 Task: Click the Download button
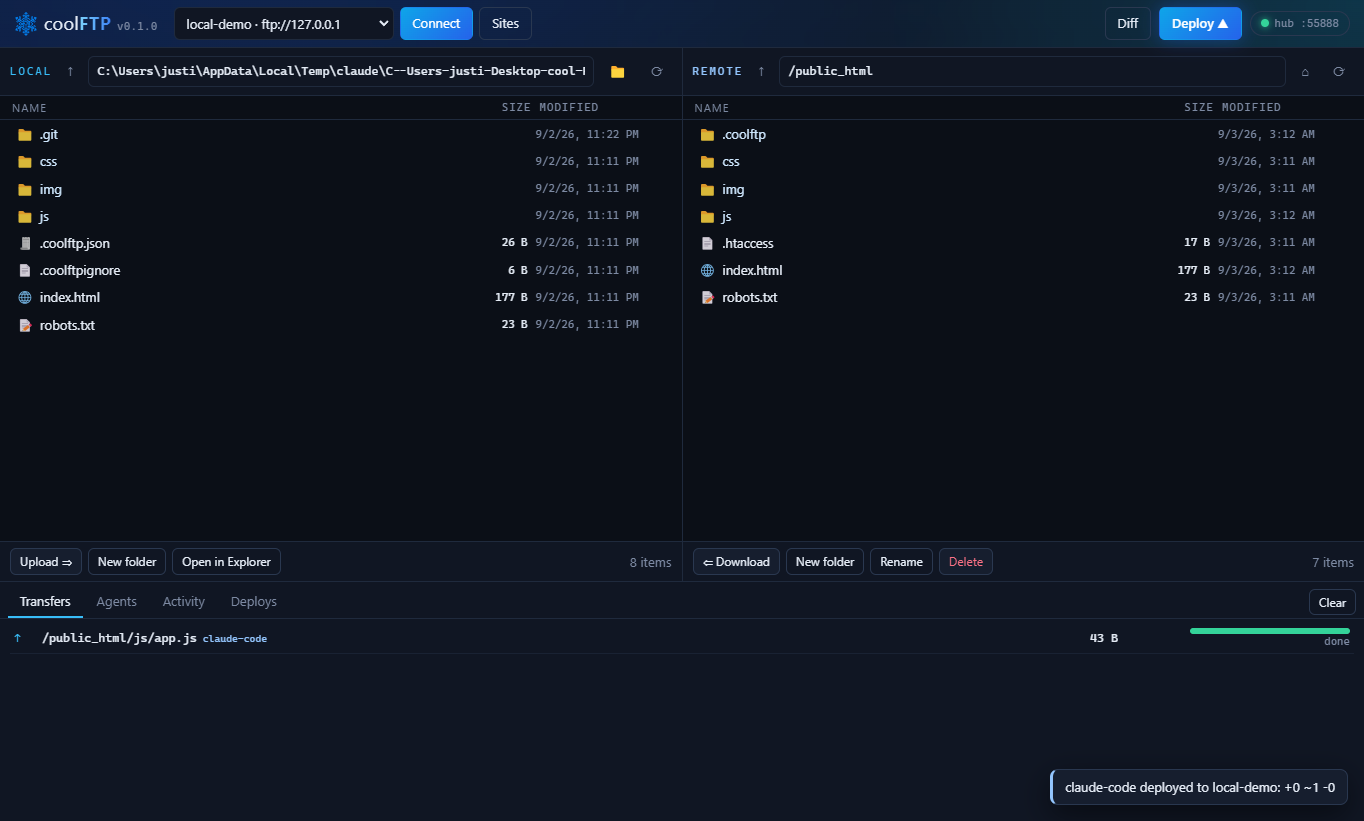pyautogui.click(x=736, y=562)
